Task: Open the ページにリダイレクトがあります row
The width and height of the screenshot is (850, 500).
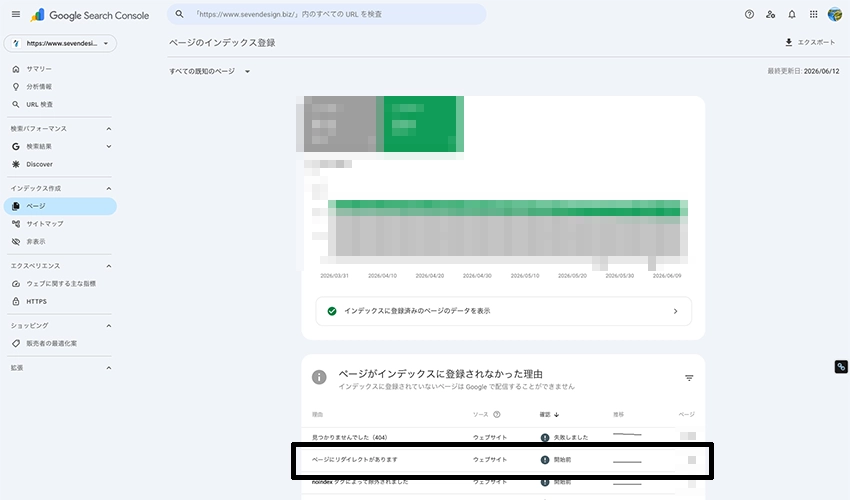Action: [x=503, y=460]
